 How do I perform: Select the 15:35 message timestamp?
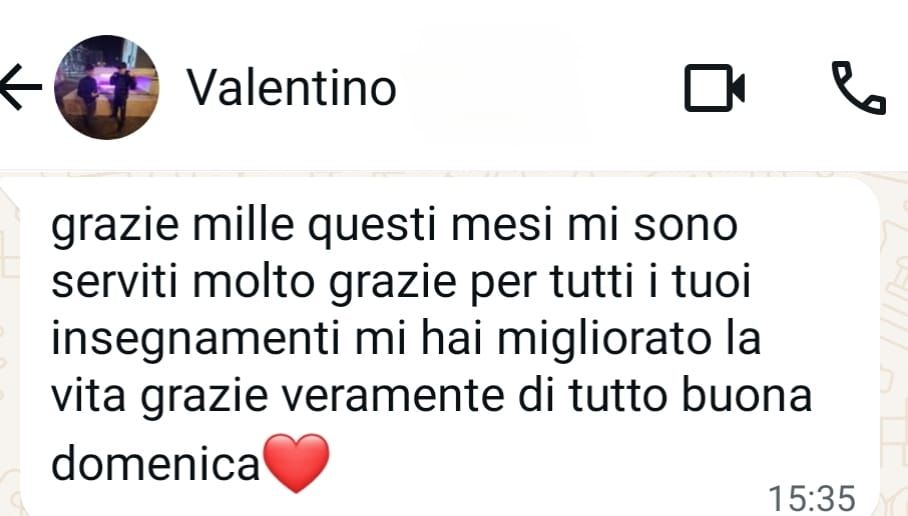pos(811,499)
